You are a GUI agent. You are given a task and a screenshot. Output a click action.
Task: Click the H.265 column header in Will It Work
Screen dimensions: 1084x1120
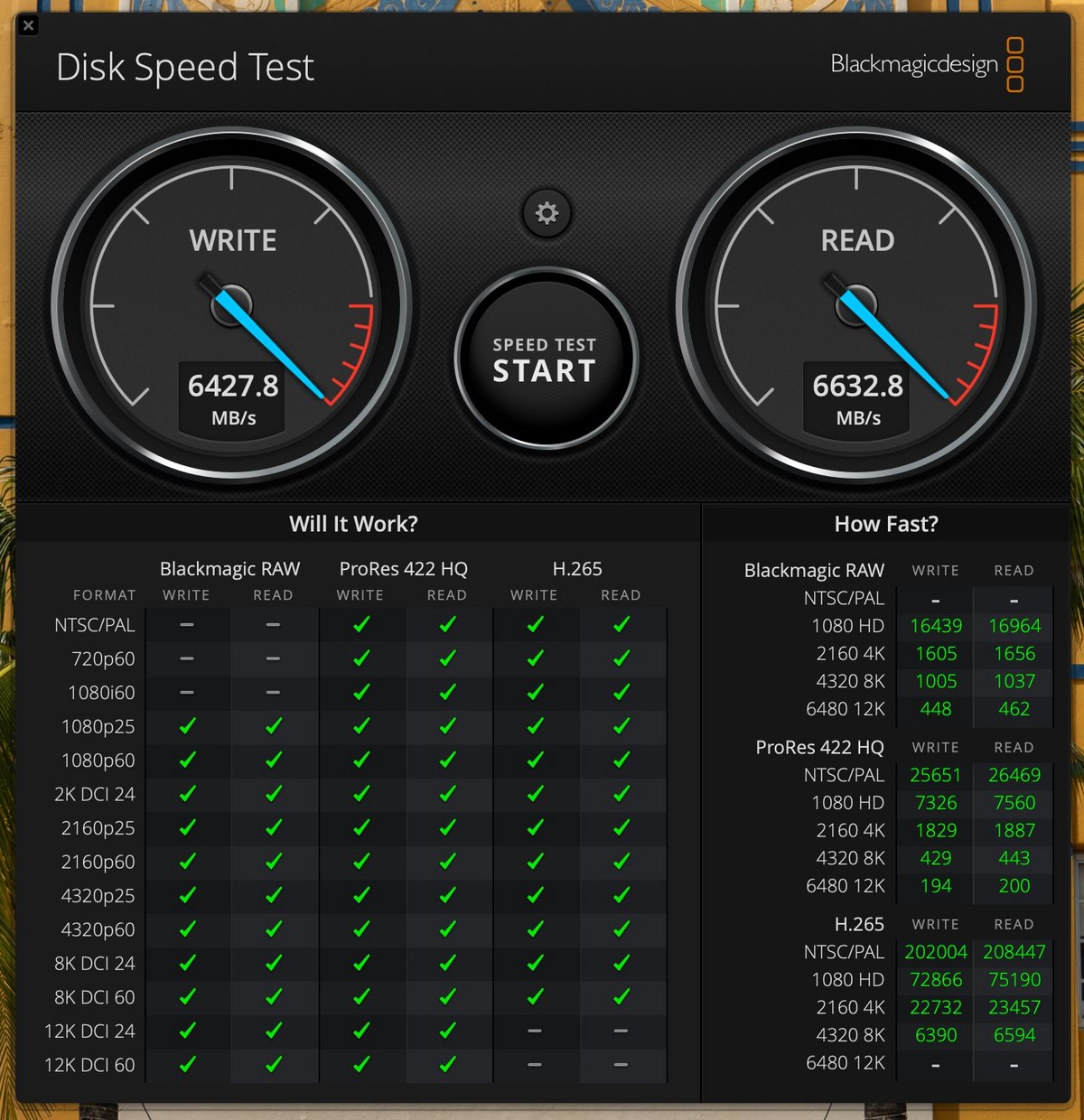coord(576,569)
